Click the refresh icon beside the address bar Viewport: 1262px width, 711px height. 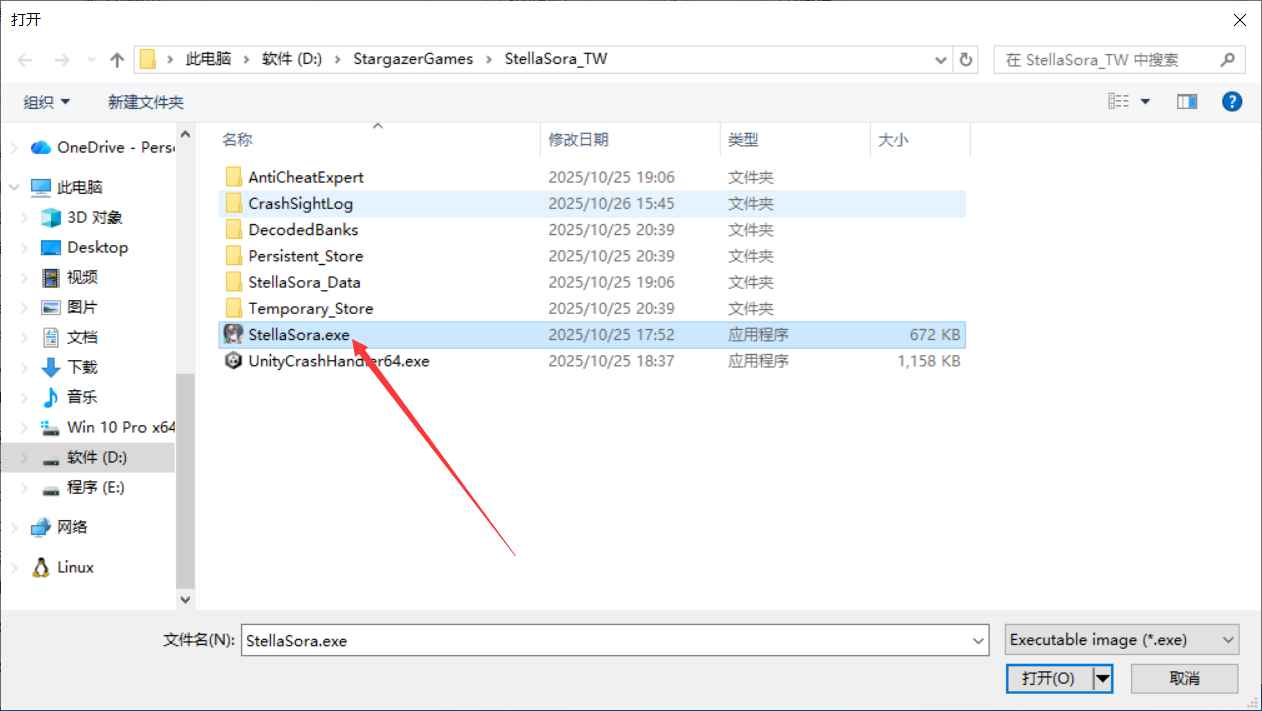click(x=966, y=59)
